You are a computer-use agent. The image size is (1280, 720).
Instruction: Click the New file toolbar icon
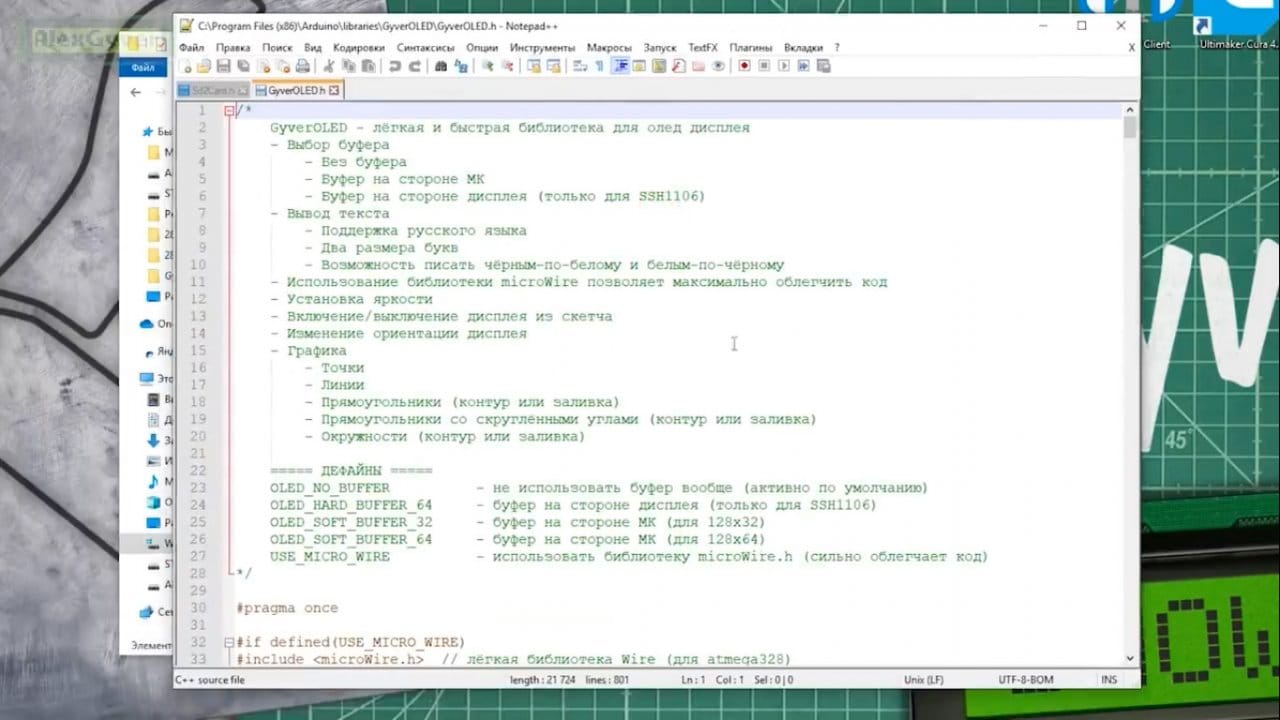(186, 66)
